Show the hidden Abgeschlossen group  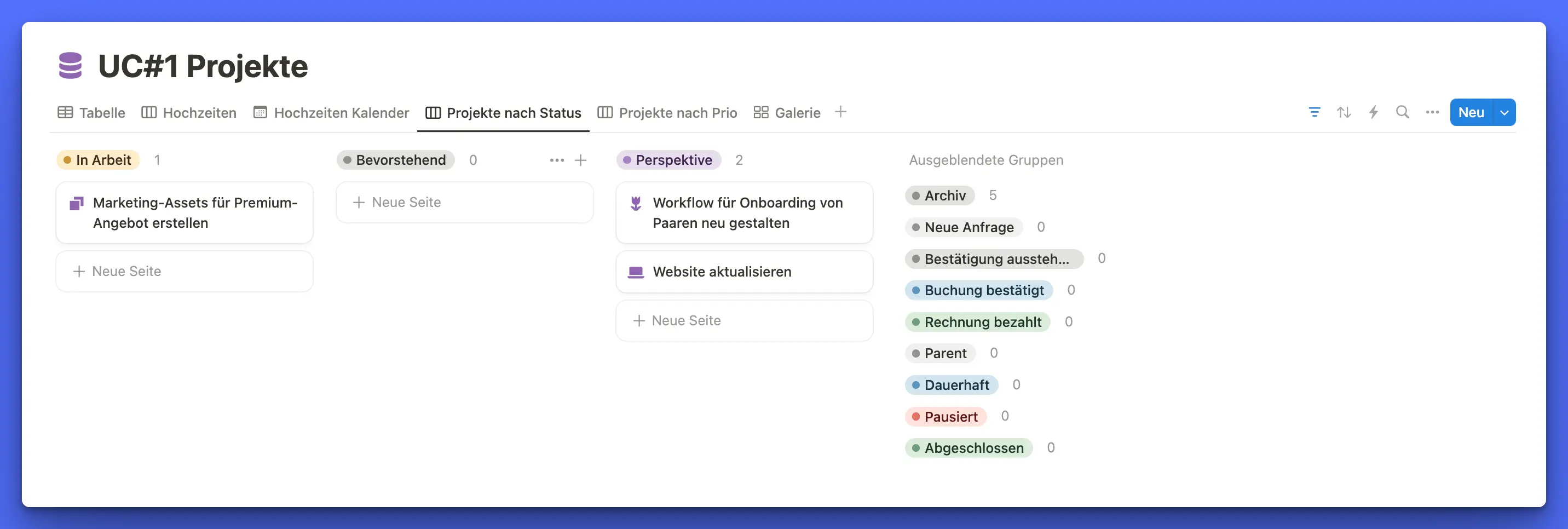(969, 448)
